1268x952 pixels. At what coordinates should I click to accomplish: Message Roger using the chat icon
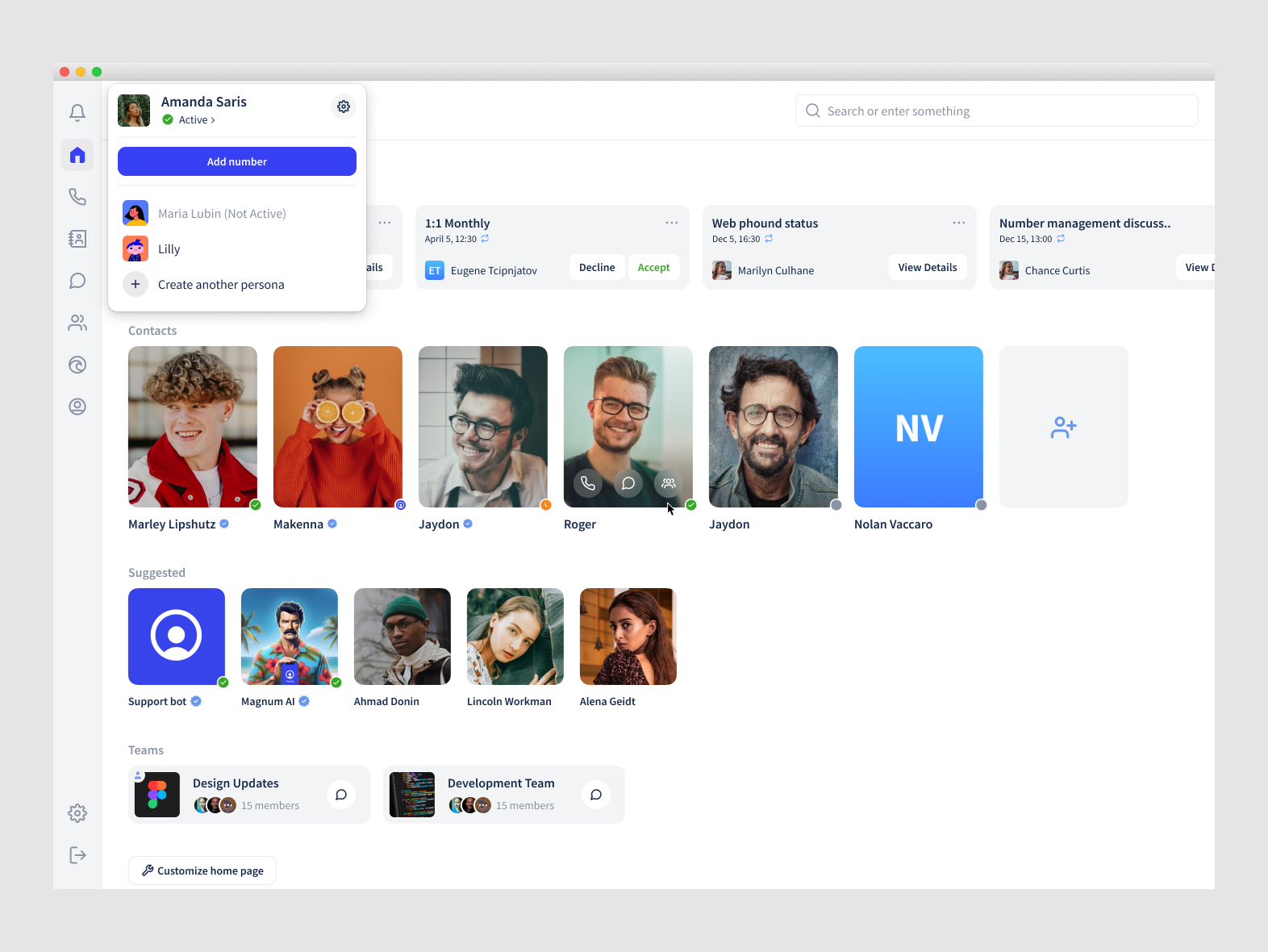(628, 483)
